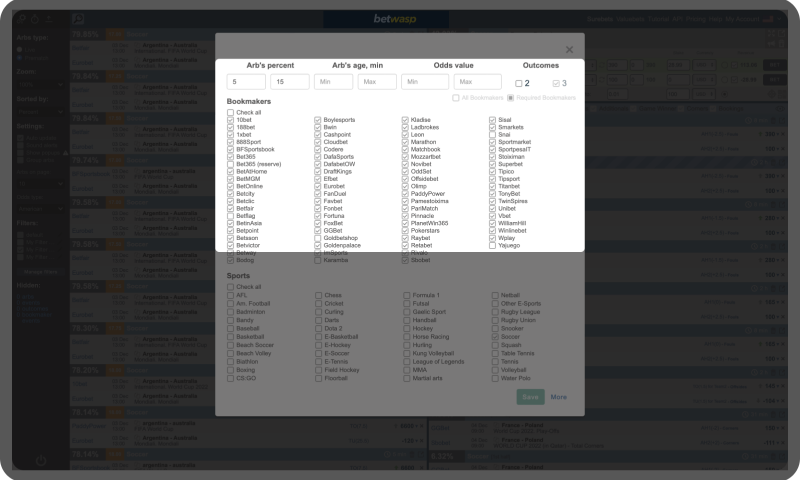Open the Sorted by Percent dropdown
The width and height of the screenshot is (800, 480).
click(x=40, y=112)
